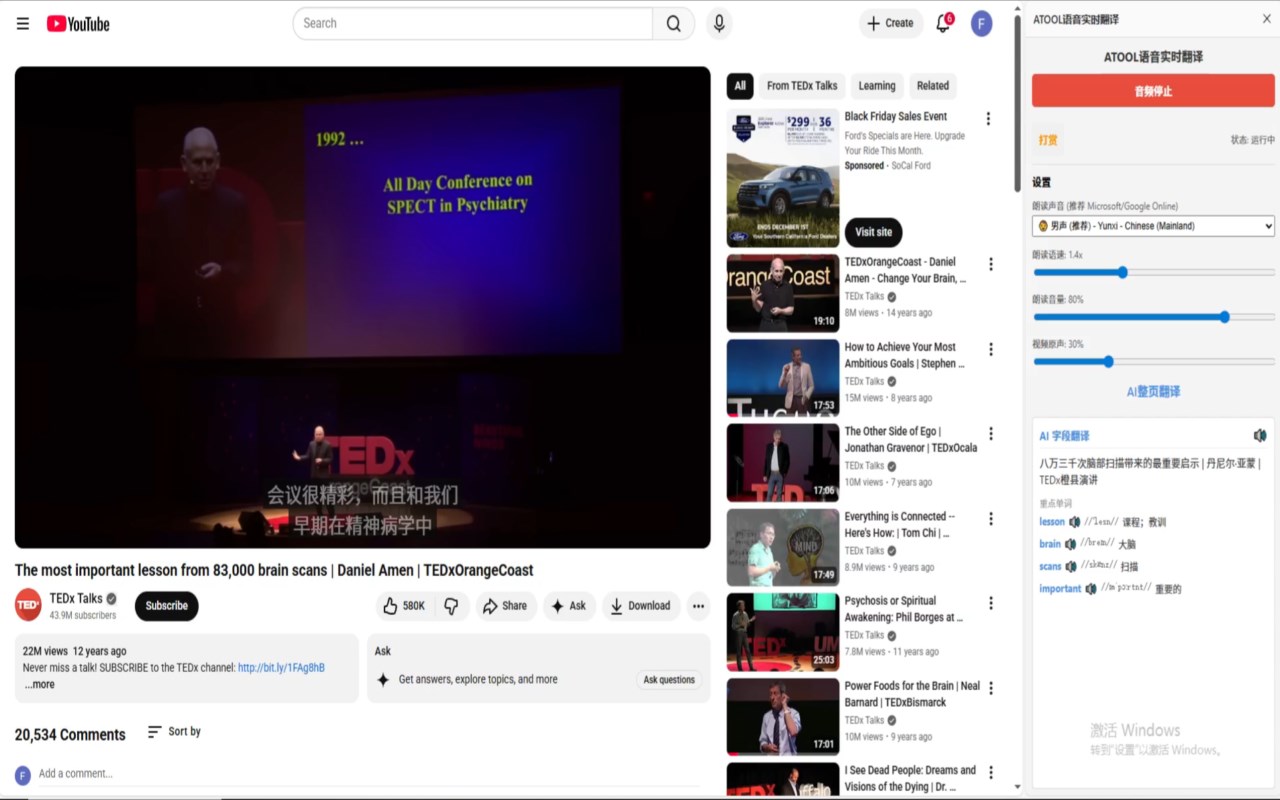1280x800 pixels.
Task: Open the 17:53 Stephen video thumbnail
Action: pos(783,378)
